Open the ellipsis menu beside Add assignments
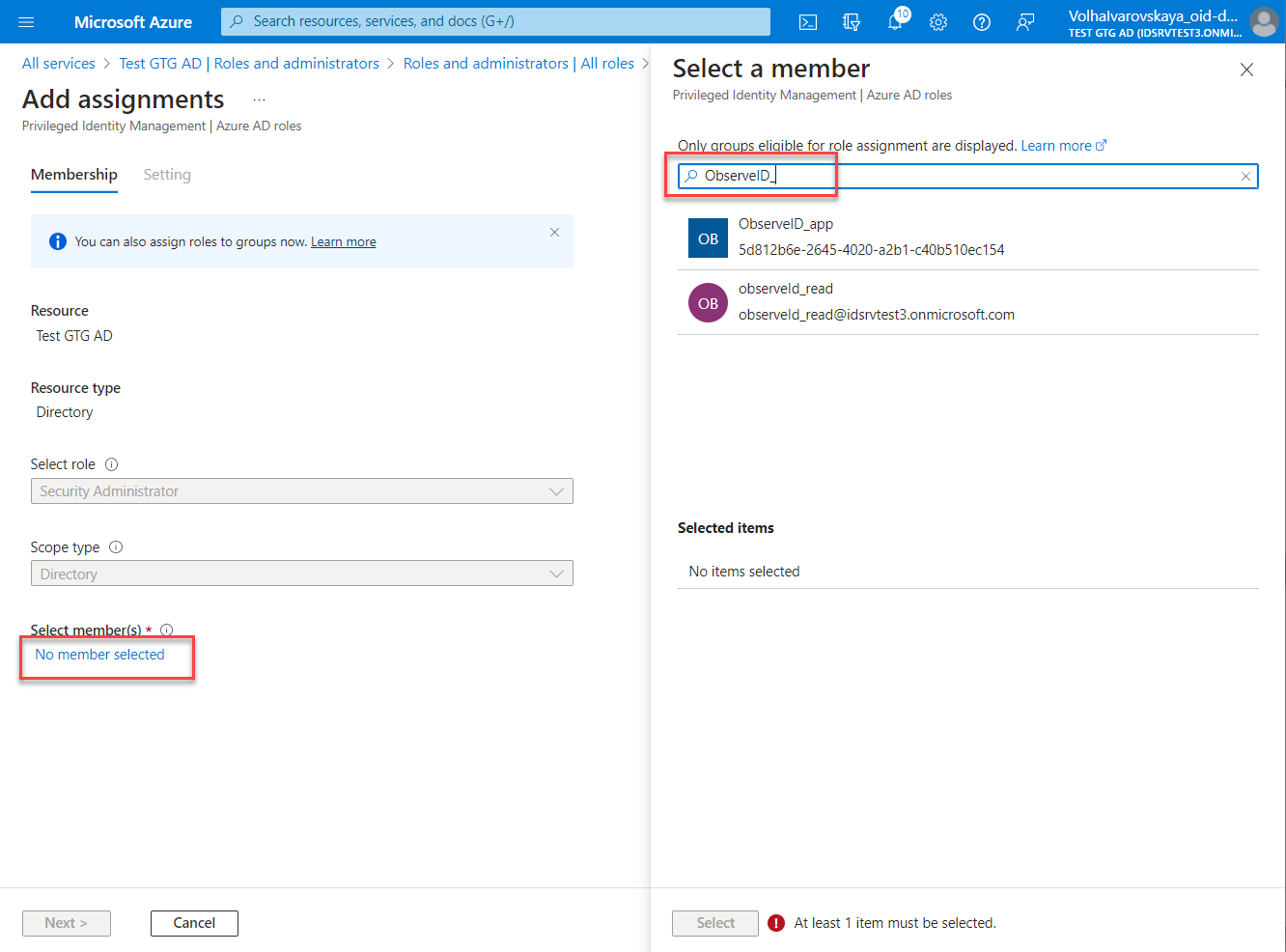The image size is (1286, 952). (x=259, y=99)
